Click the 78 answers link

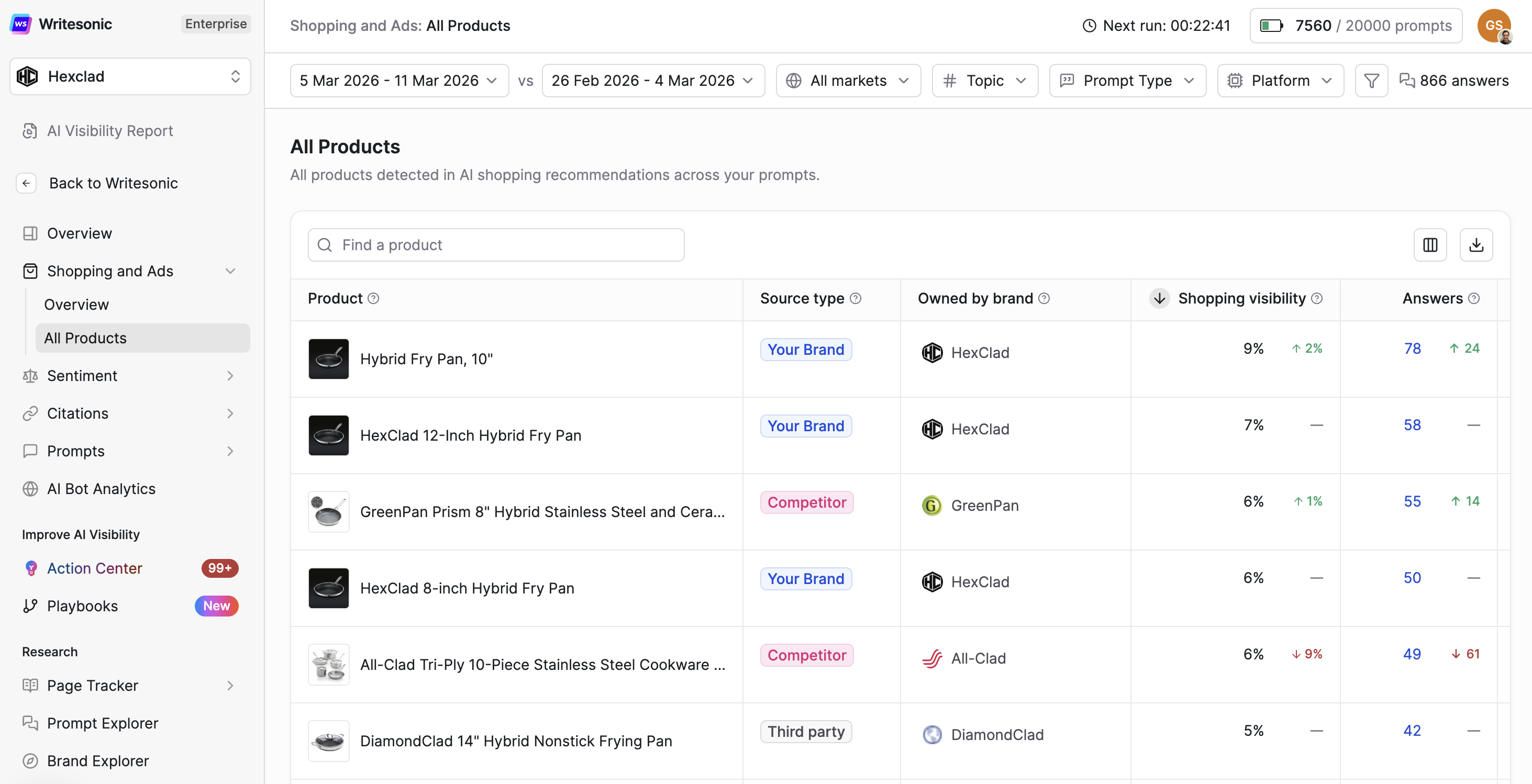[x=1412, y=349]
